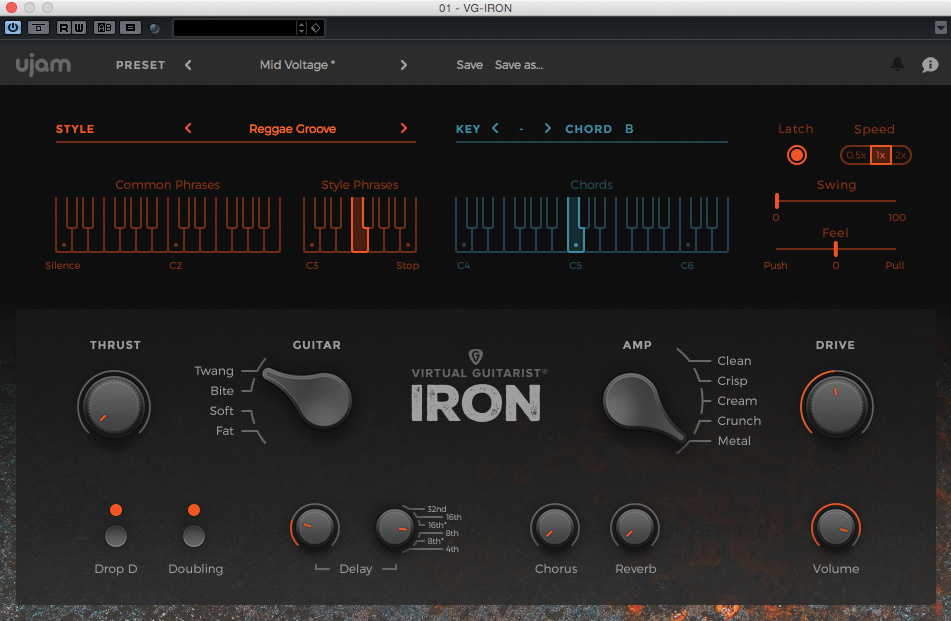Click Save as... to store a new preset

tap(519, 65)
